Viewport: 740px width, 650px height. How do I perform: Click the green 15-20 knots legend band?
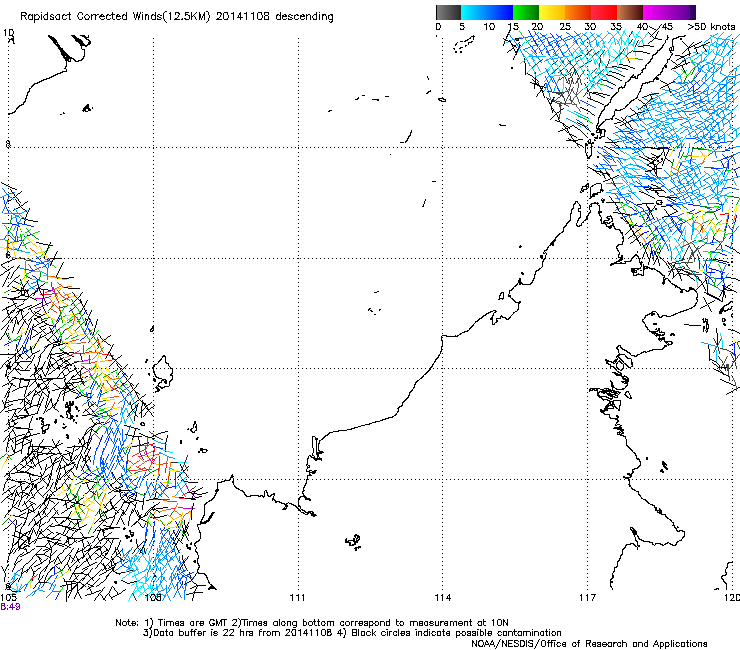click(526, 12)
